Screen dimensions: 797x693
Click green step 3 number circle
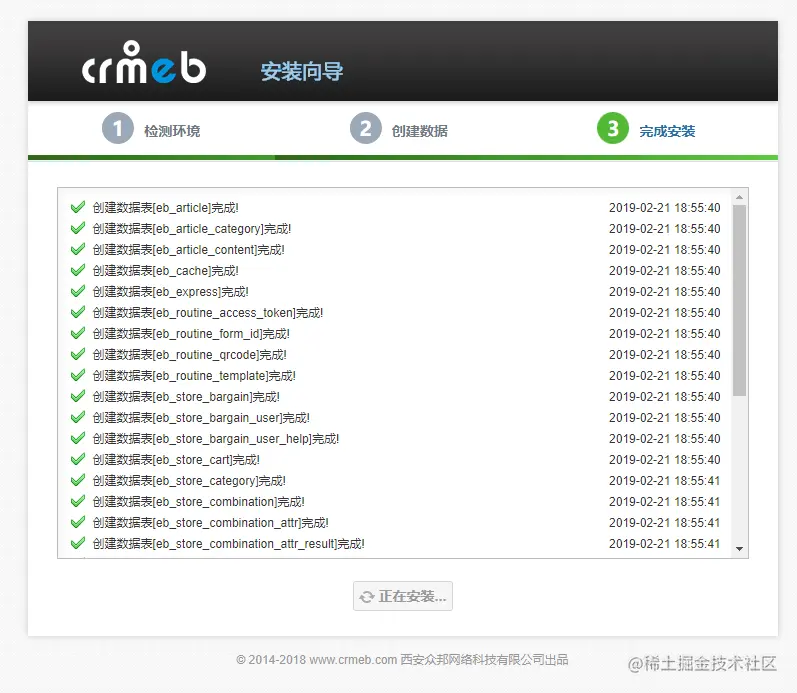tap(613, 128)
